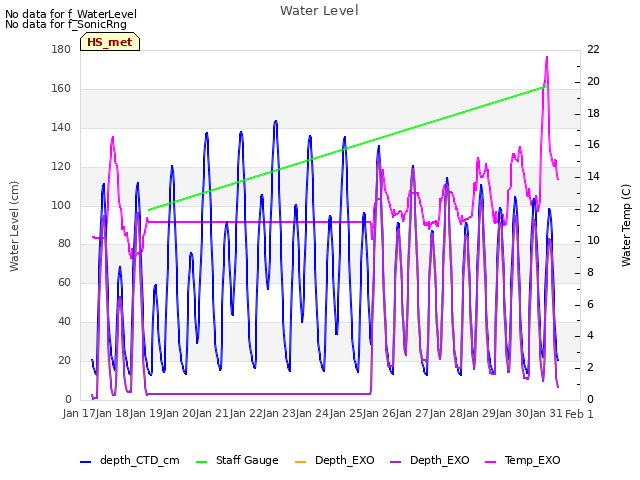Click the blue depth_CTD_cm legend swatch
Screen dimensions: 640x480
coord(85,462)
